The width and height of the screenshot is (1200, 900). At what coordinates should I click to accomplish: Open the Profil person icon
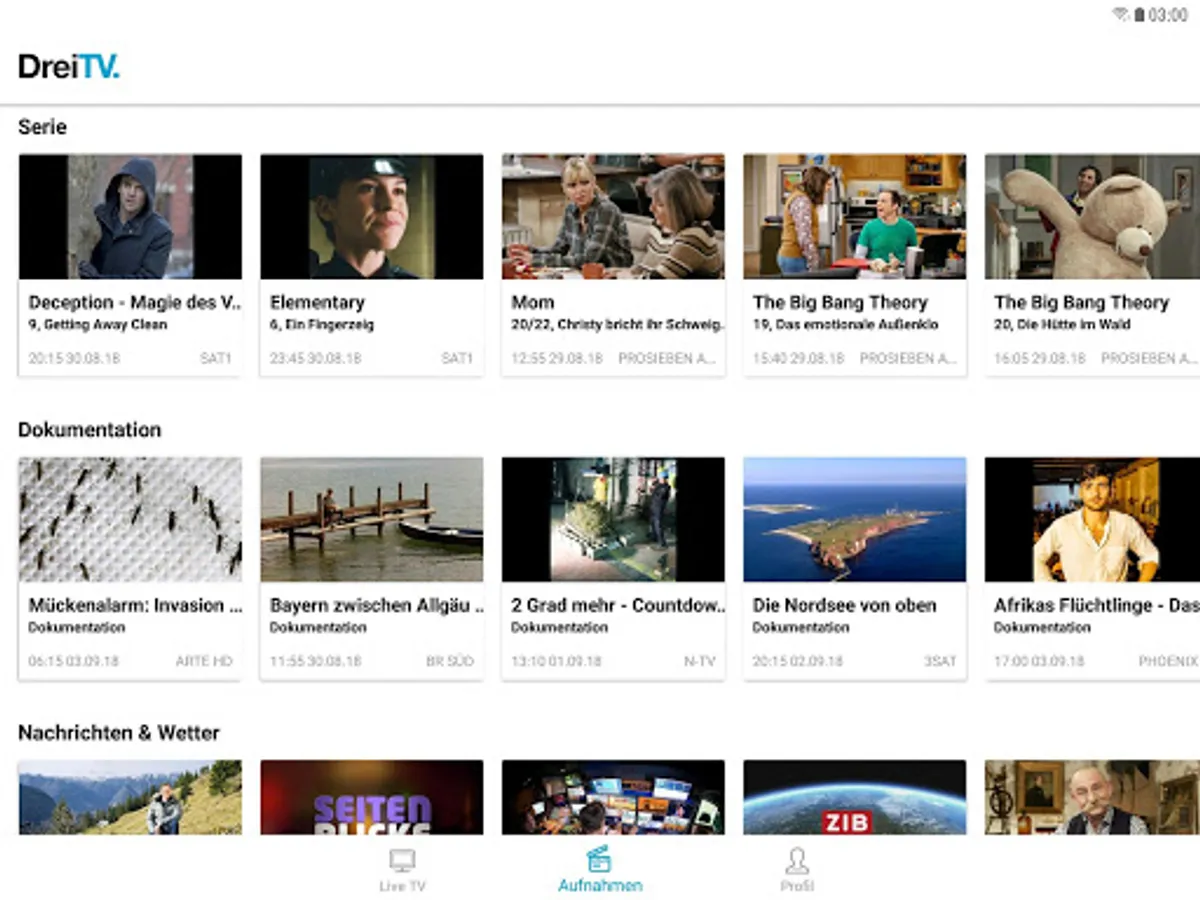(x=797, y=861)
